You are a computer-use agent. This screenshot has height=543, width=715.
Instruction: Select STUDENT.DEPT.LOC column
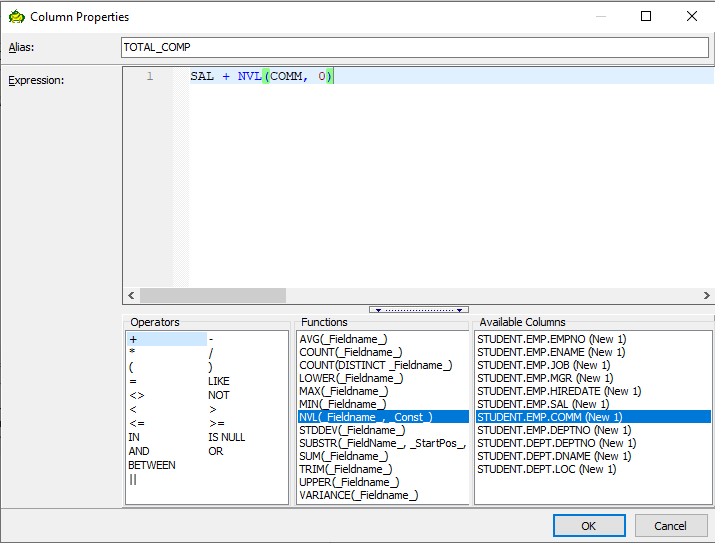pyautogui.click(x=547, y=469)
